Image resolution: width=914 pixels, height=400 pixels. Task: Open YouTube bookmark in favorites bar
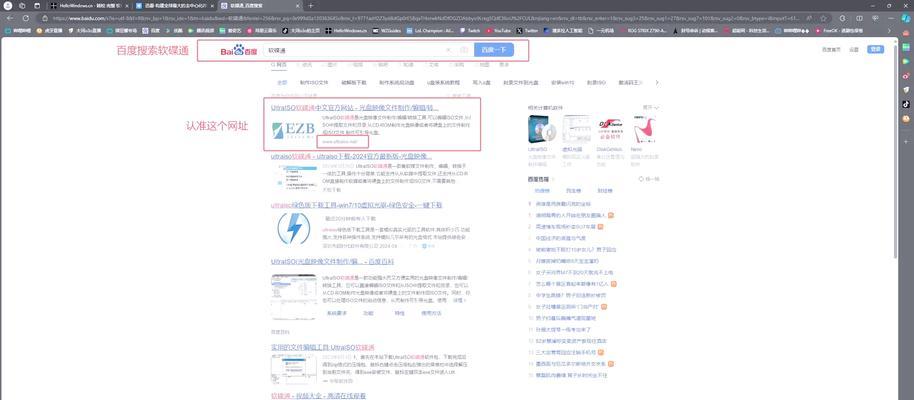click(x=498, y=30)
